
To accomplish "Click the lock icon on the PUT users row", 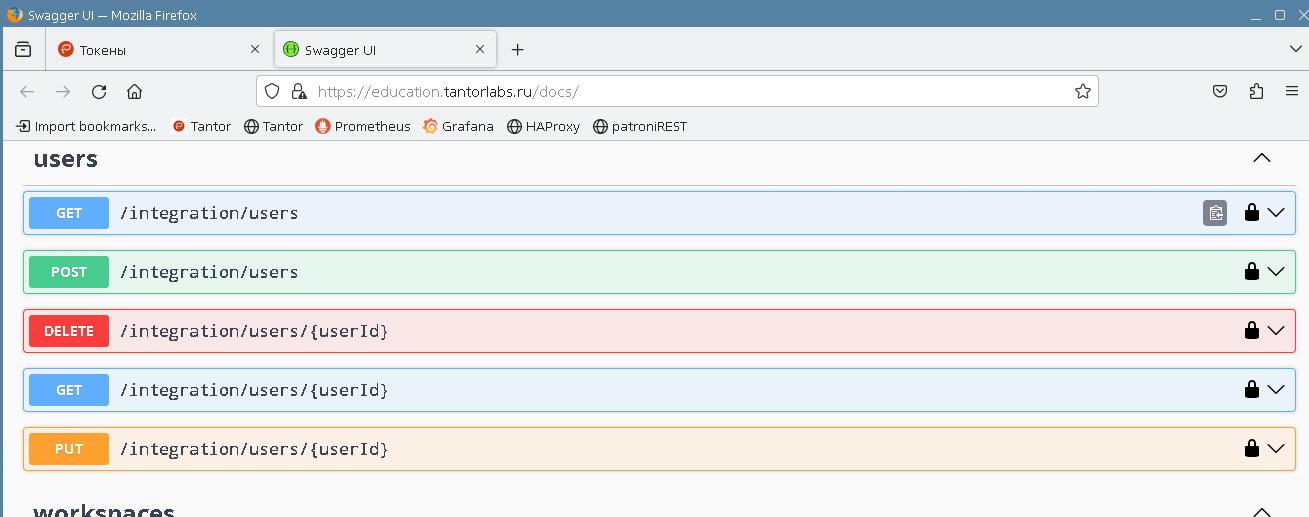I will [x=1251, y=449].
